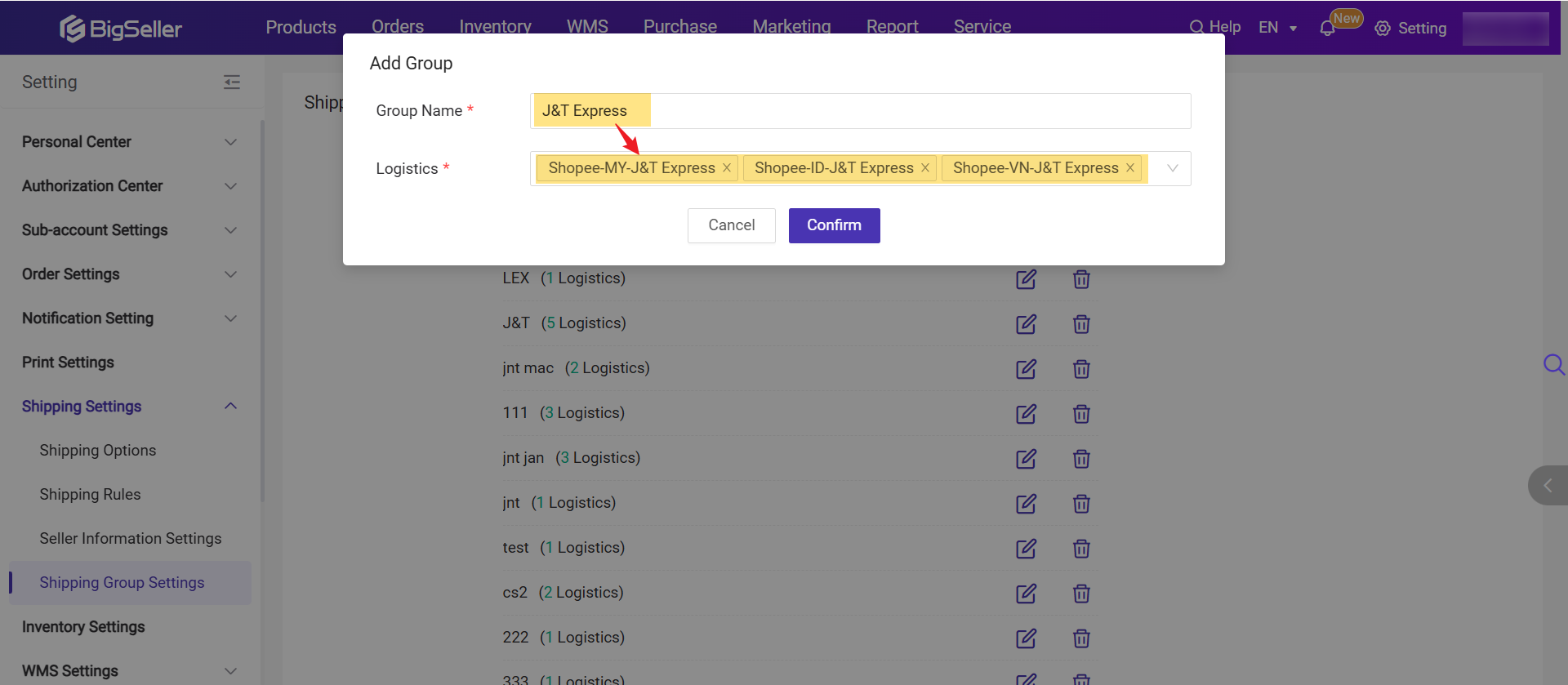Screen dimensions: 1568x685
Task: Expand Personal Center section
Action: click(231, 142)
